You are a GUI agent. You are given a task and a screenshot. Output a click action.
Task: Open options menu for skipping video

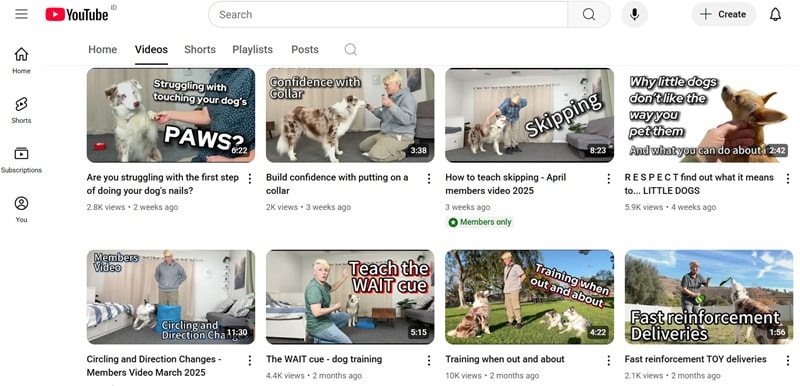pyautogui.click(x=608, y=178)
